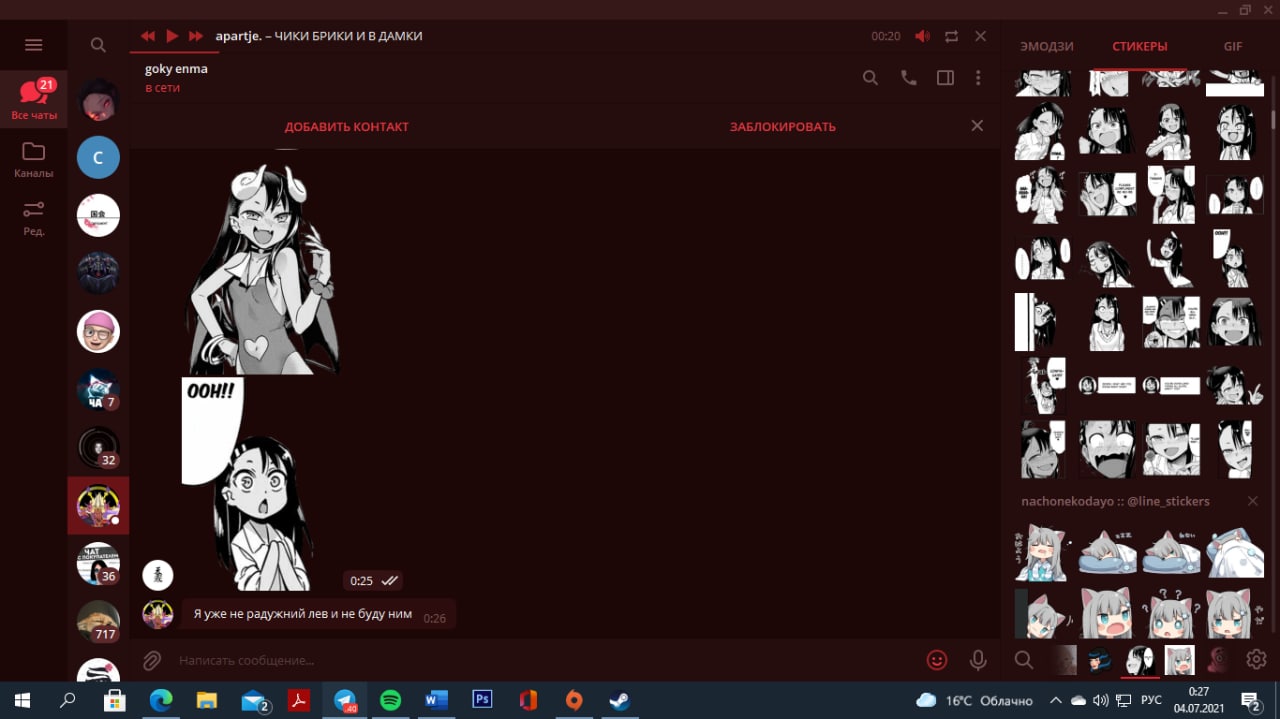Viewport: 1280px width, 719px height.
Task: Toggle repeat mode for audio player
Action: coord(951,36)
